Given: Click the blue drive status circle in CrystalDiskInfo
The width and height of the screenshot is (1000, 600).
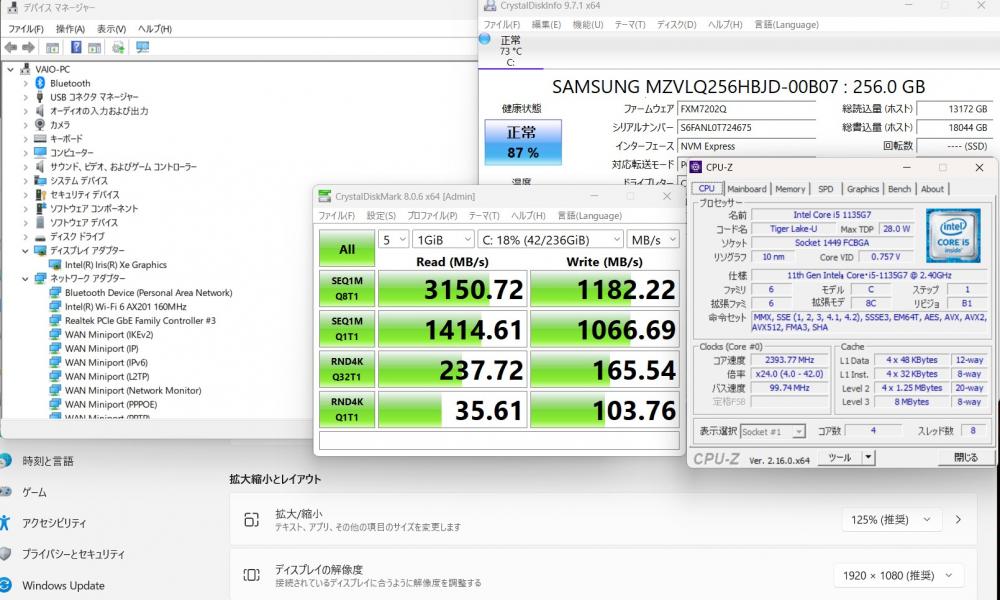Looking at the screenshot, I should (486, 39).
